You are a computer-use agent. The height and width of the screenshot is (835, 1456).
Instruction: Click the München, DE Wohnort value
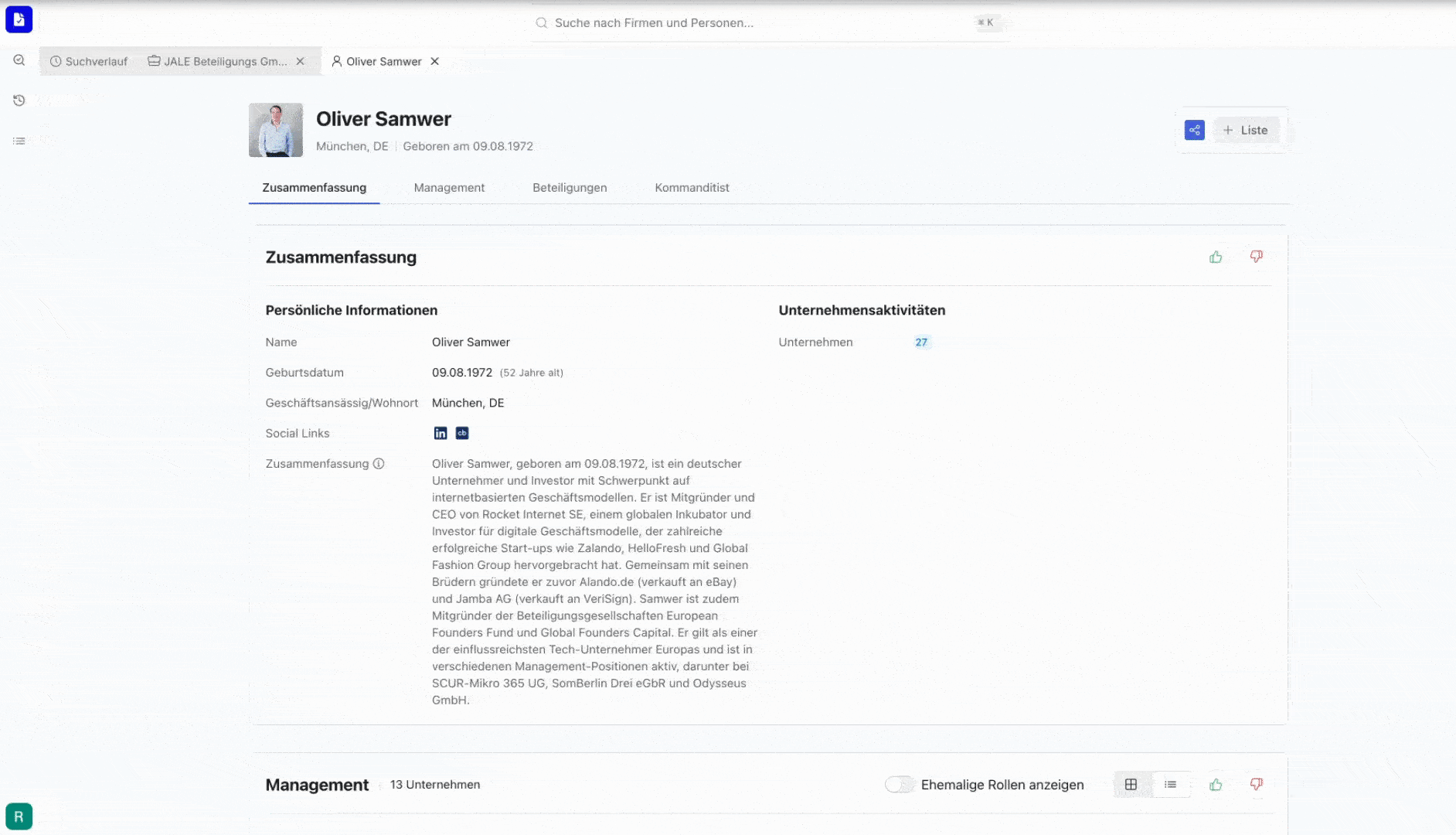[x=468, y=403]
